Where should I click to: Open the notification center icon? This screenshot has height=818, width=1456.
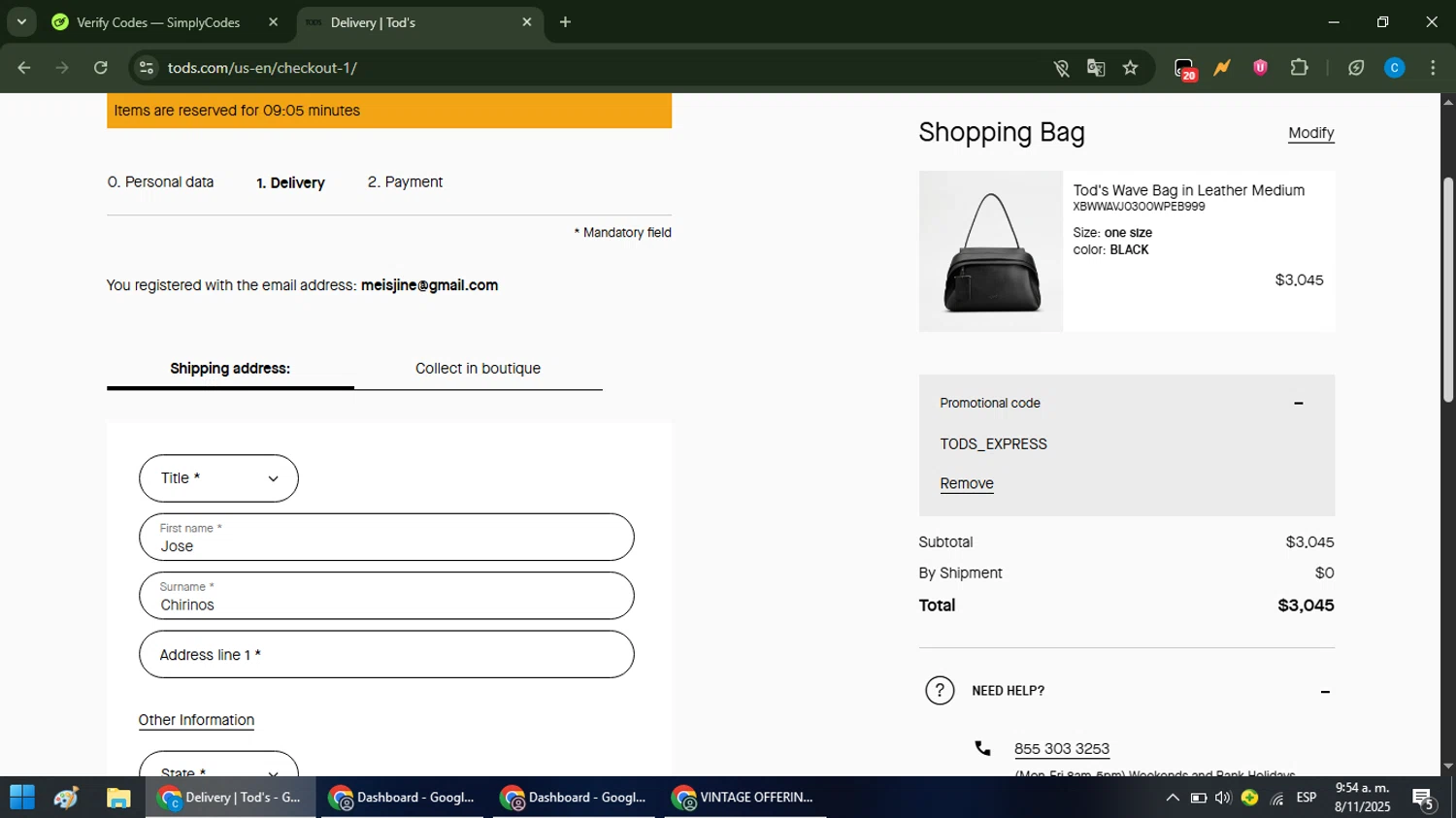pyautogui.click(x=1424, y=799)
